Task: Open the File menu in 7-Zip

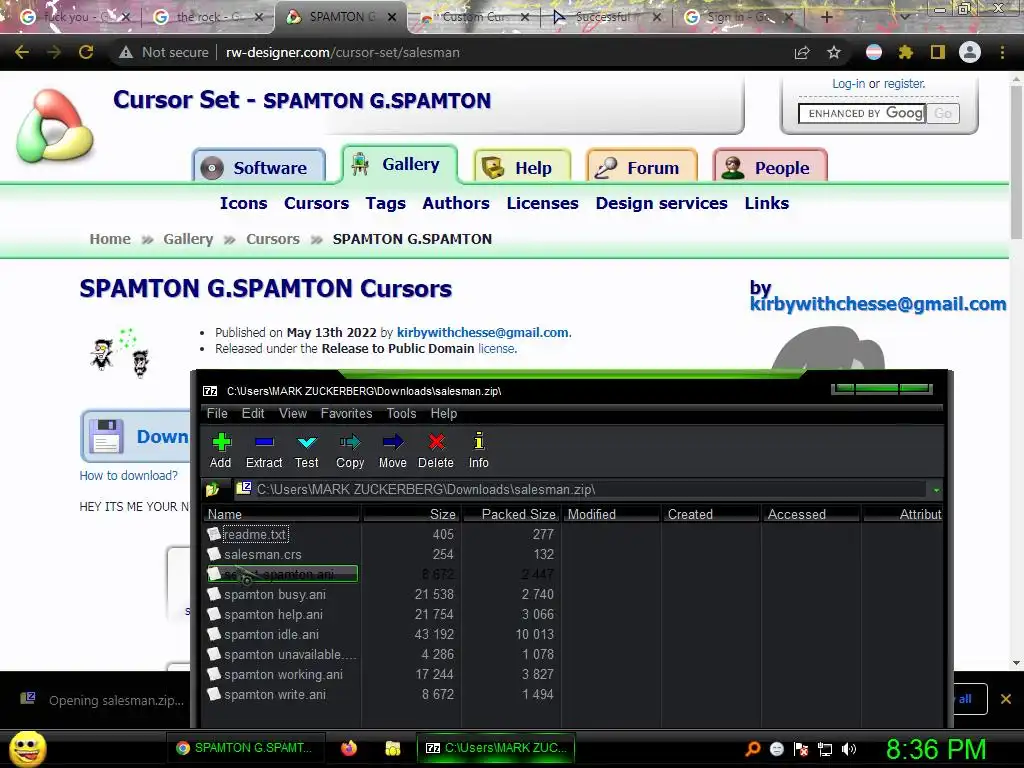Action: tap(217, 413)
